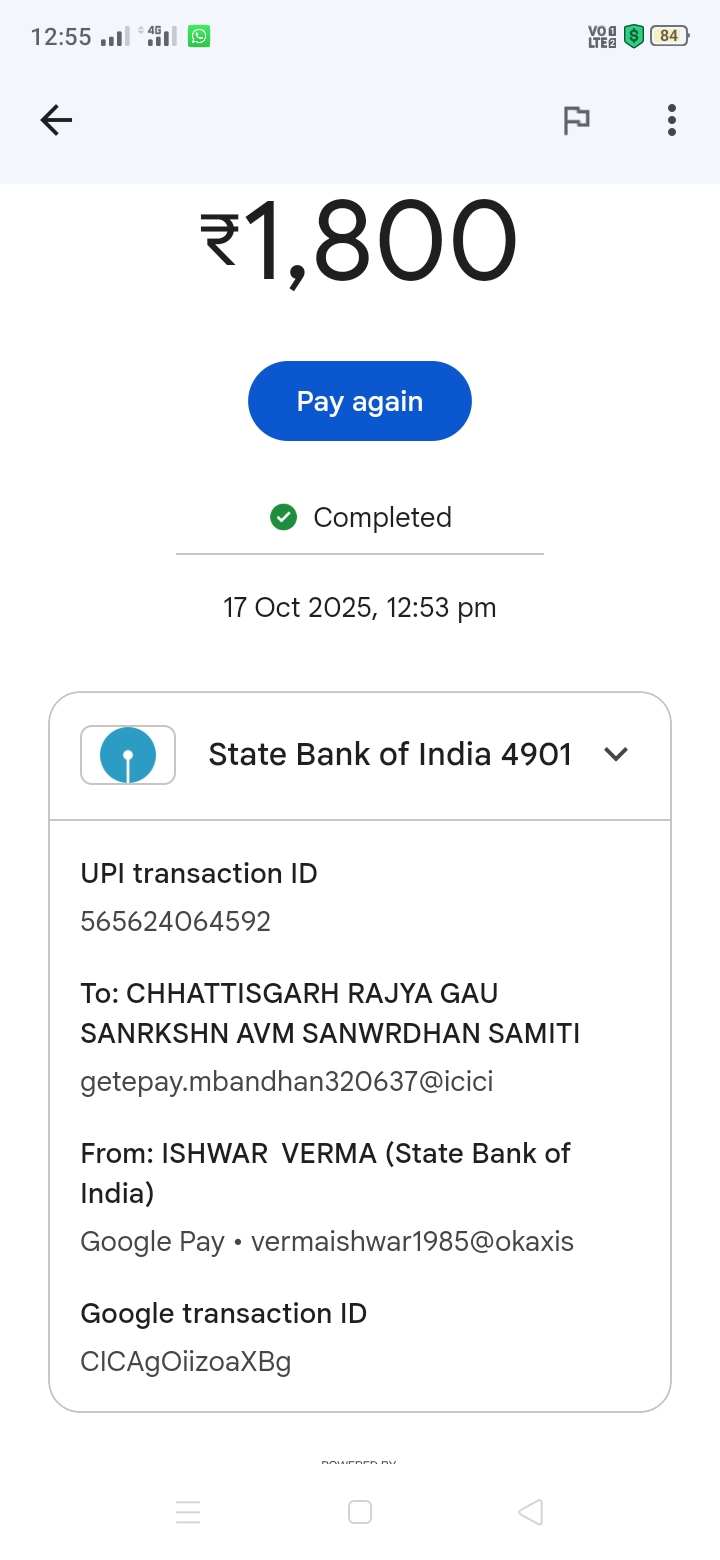
Task: Tap the WhatsApp notification icon in status bar
Action: [199, 37]
